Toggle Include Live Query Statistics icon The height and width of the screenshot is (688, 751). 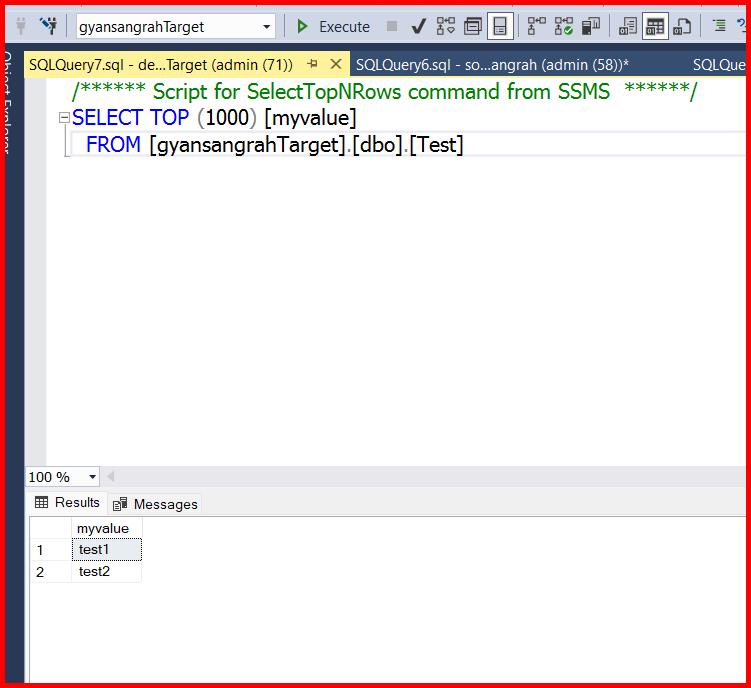564,26
